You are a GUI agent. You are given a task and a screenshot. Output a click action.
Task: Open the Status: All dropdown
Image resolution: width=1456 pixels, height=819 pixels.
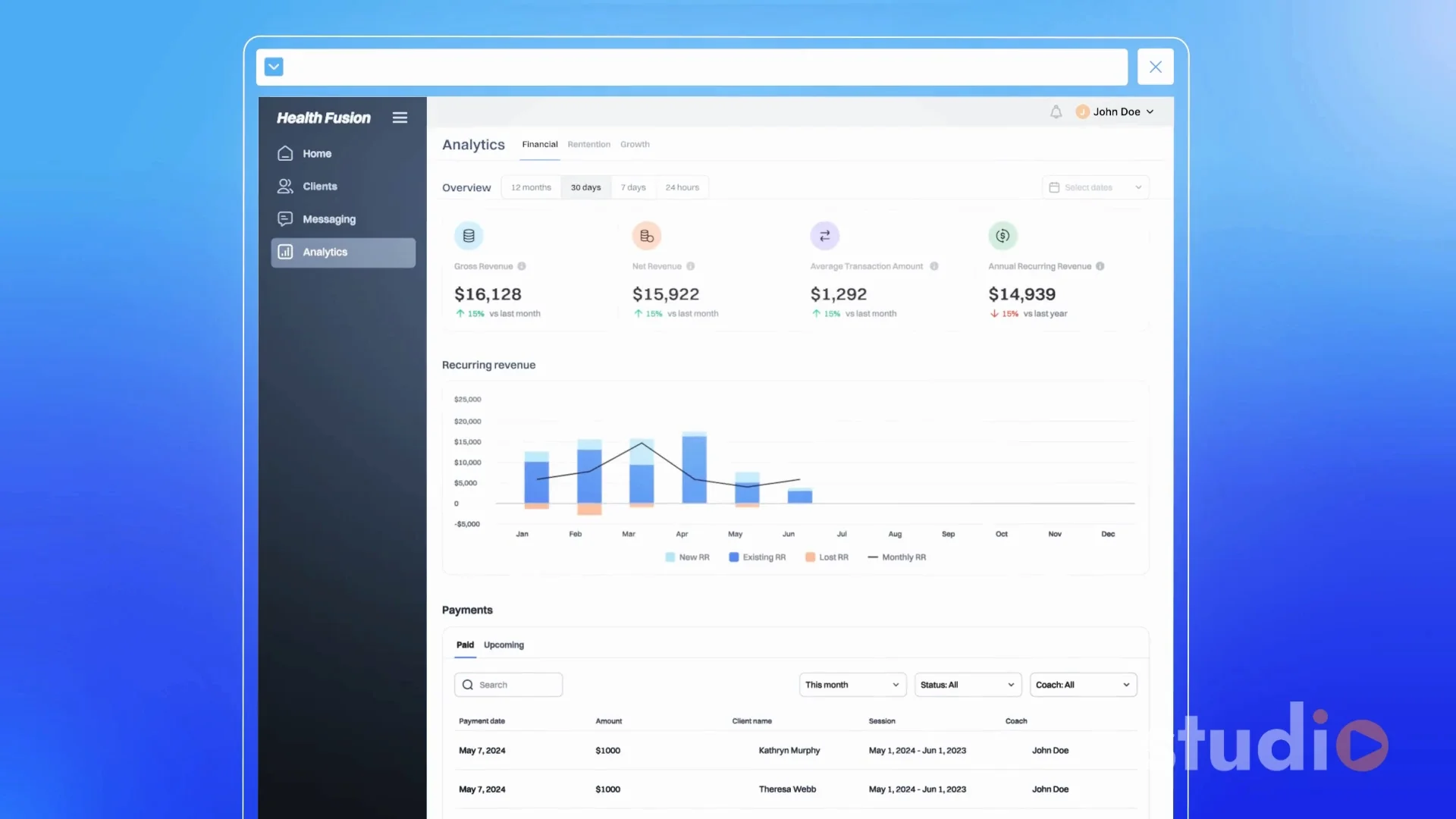click(968, 685)
